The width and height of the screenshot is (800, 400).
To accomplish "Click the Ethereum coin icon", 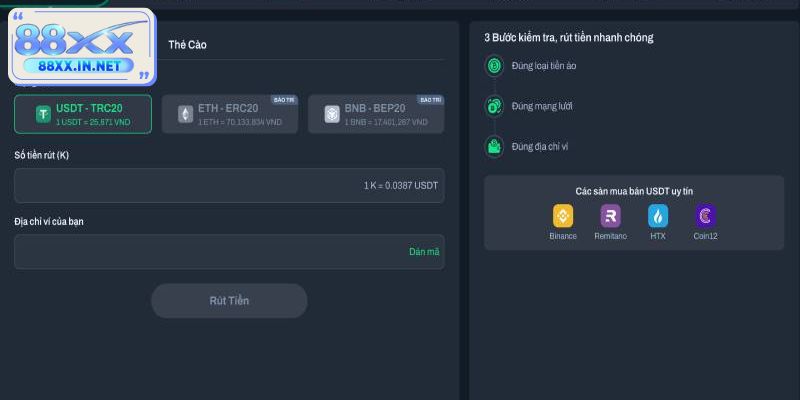I will tap(186, 114).
